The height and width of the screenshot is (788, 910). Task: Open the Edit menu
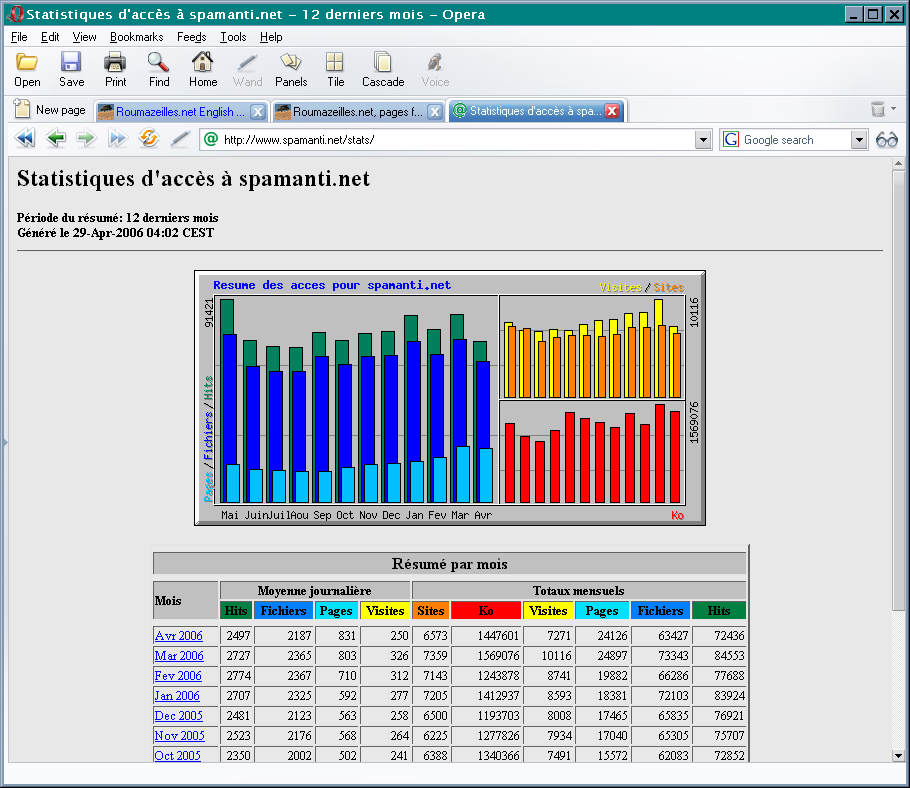click(50, 37)
